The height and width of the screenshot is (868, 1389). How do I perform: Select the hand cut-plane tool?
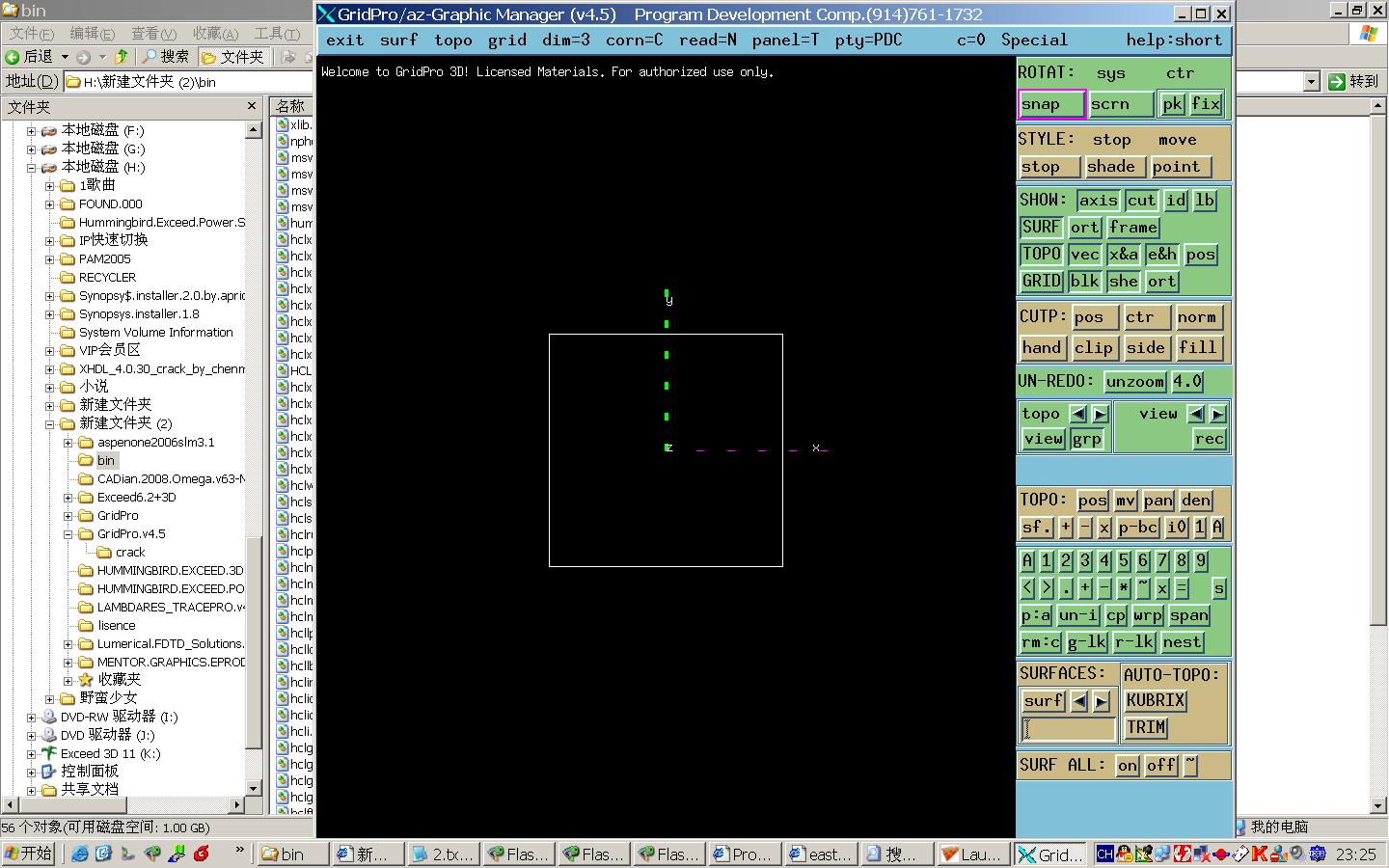pyautogui.click(x=1042, y=347)
